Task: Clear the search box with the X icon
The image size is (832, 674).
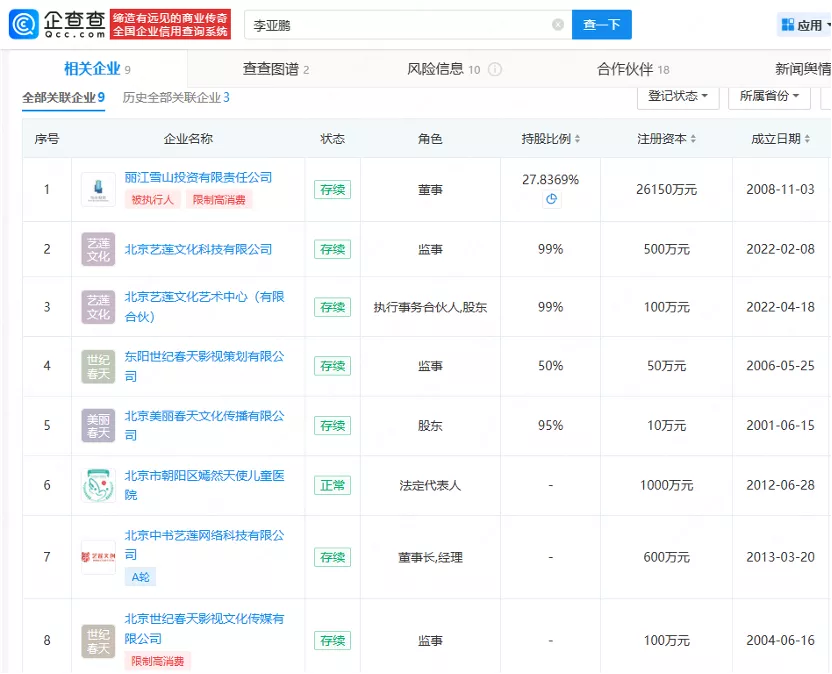Action: click(x=557, y=25)
